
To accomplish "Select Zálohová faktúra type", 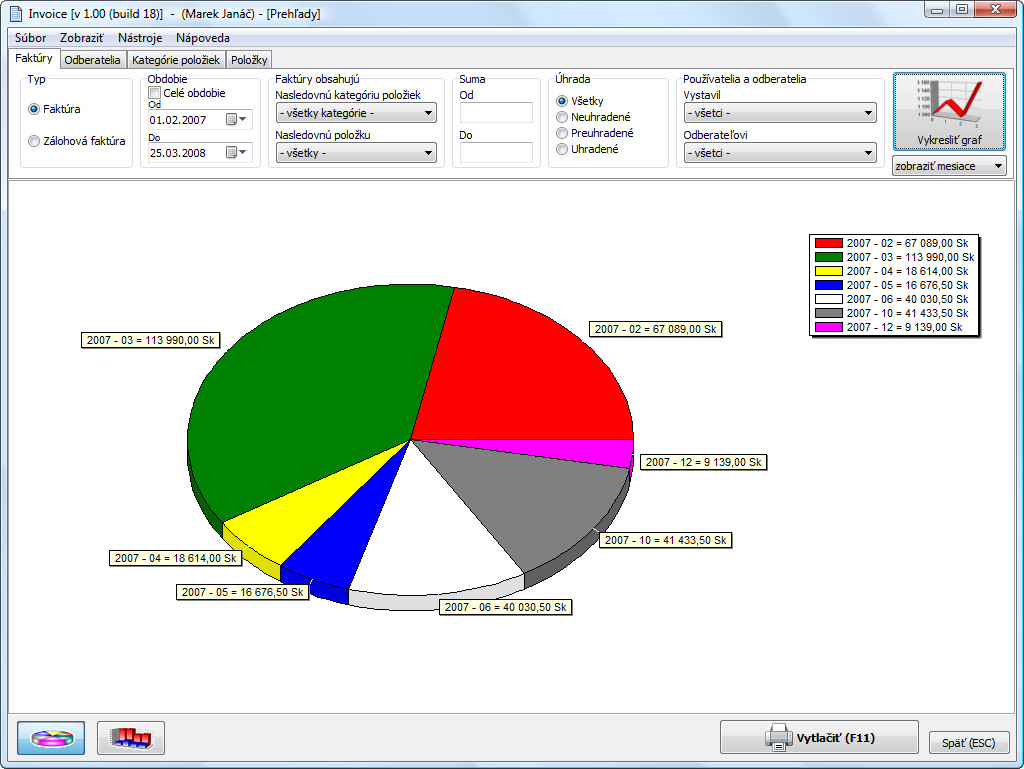I will (x=34, y=141).
